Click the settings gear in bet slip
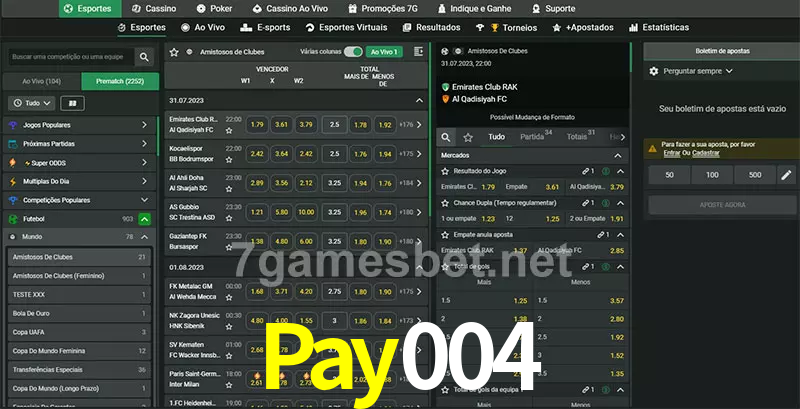The height and width of the screenshot is (409, 800). 654,71
